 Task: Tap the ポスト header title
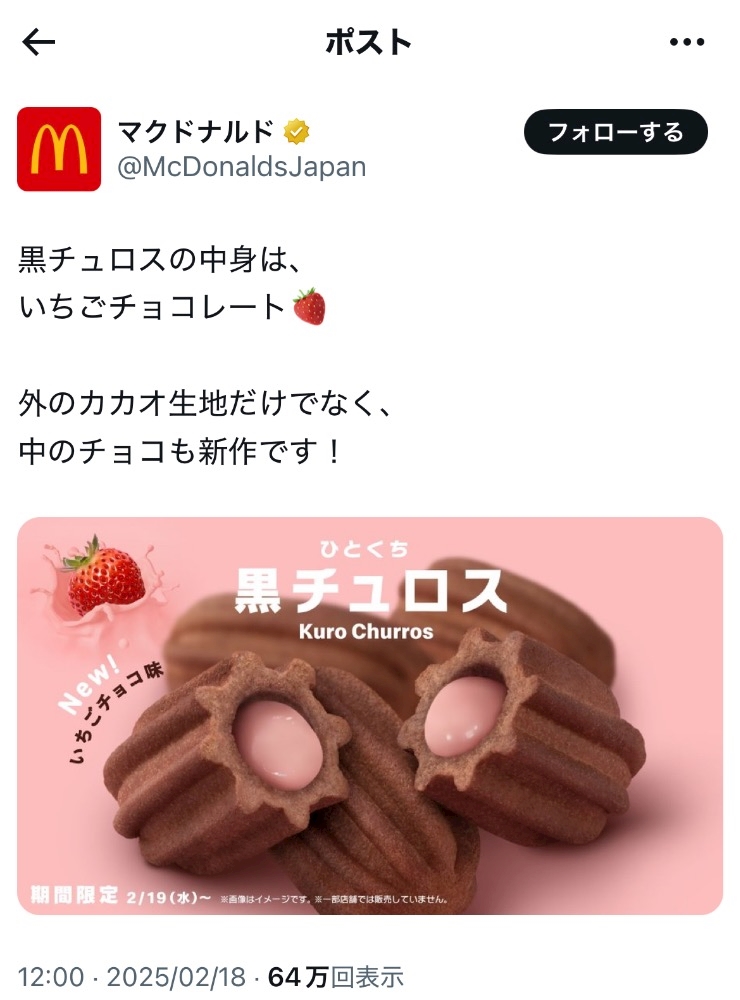coord(369,43)
